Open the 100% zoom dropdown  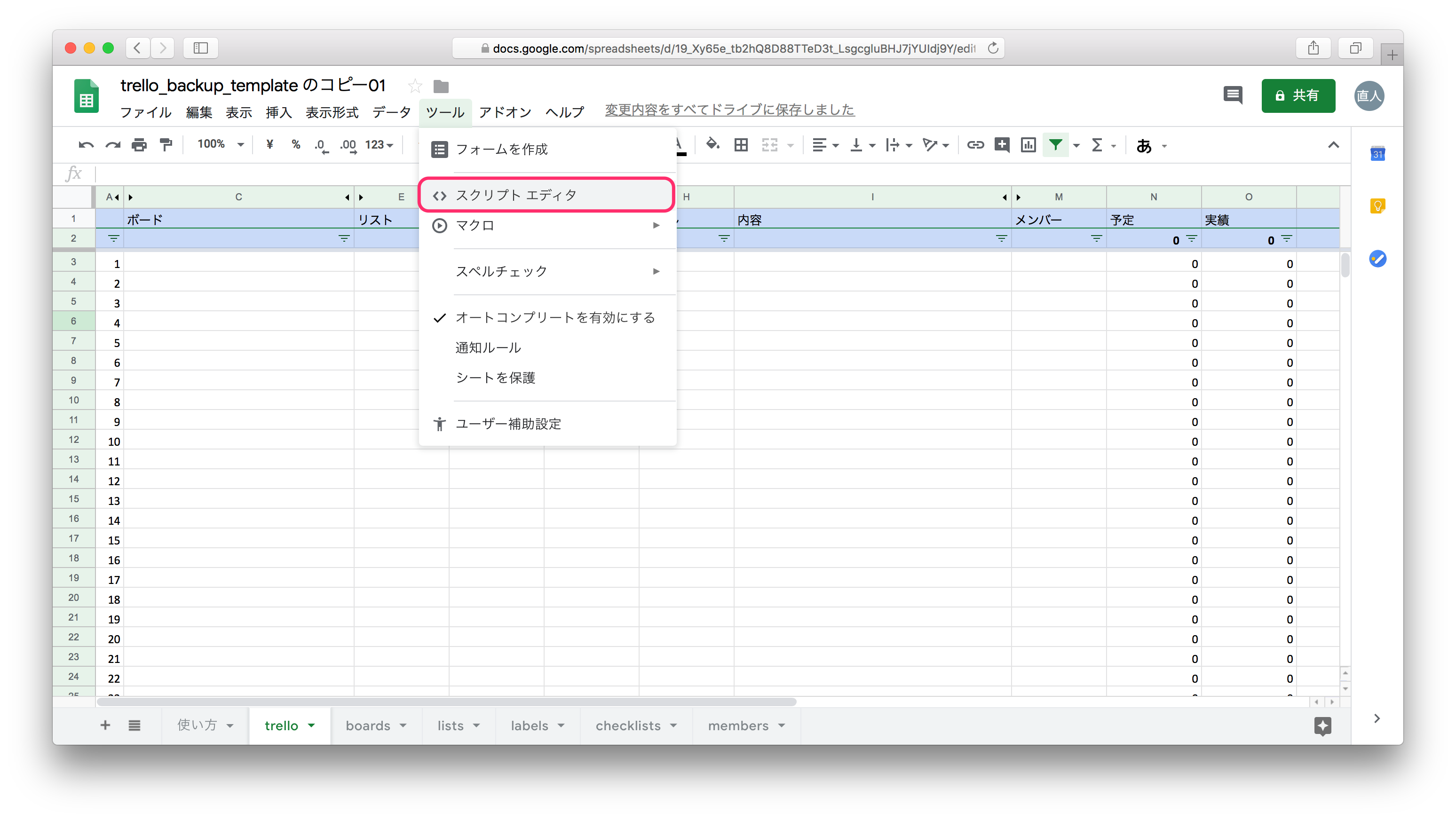click(221, 145)
